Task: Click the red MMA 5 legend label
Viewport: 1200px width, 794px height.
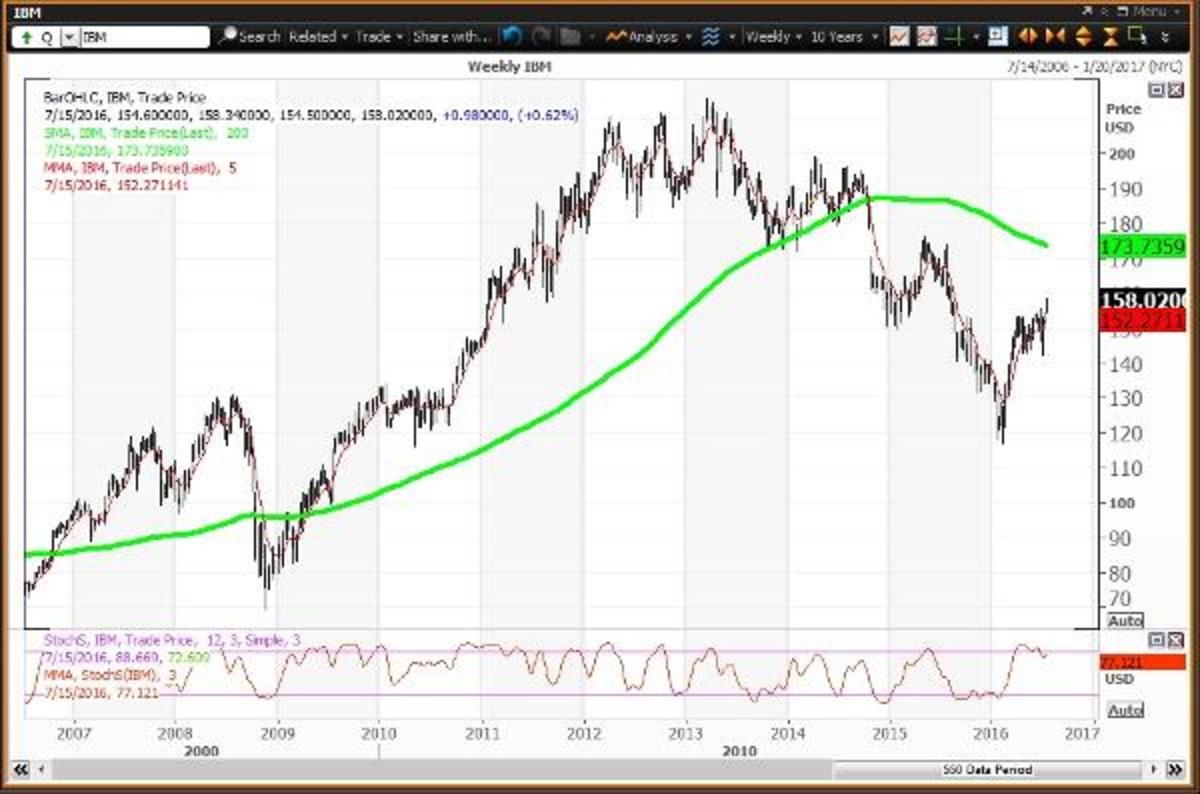Action: tap(140, 168)
